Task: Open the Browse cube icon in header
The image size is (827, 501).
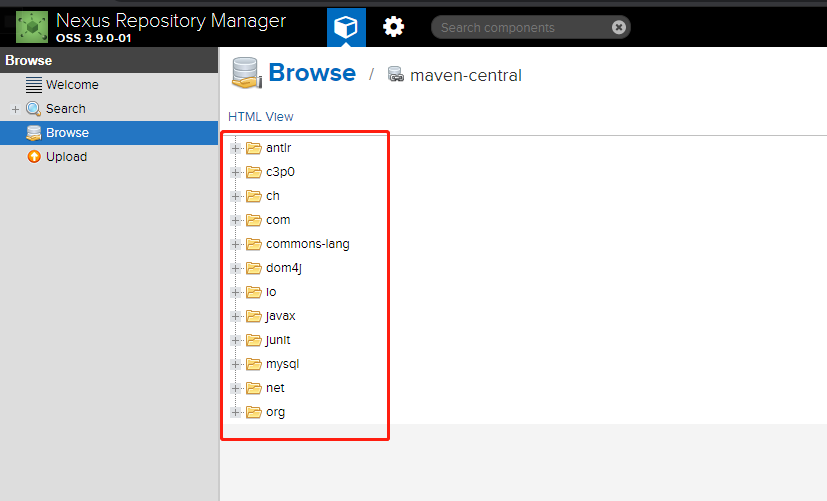Action: tap(346, 27)
